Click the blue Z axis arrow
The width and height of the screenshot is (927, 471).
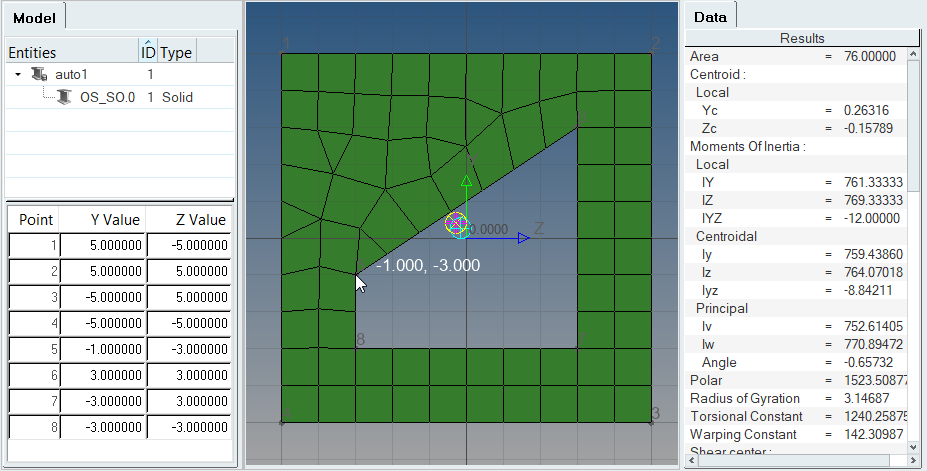(522, 238)
